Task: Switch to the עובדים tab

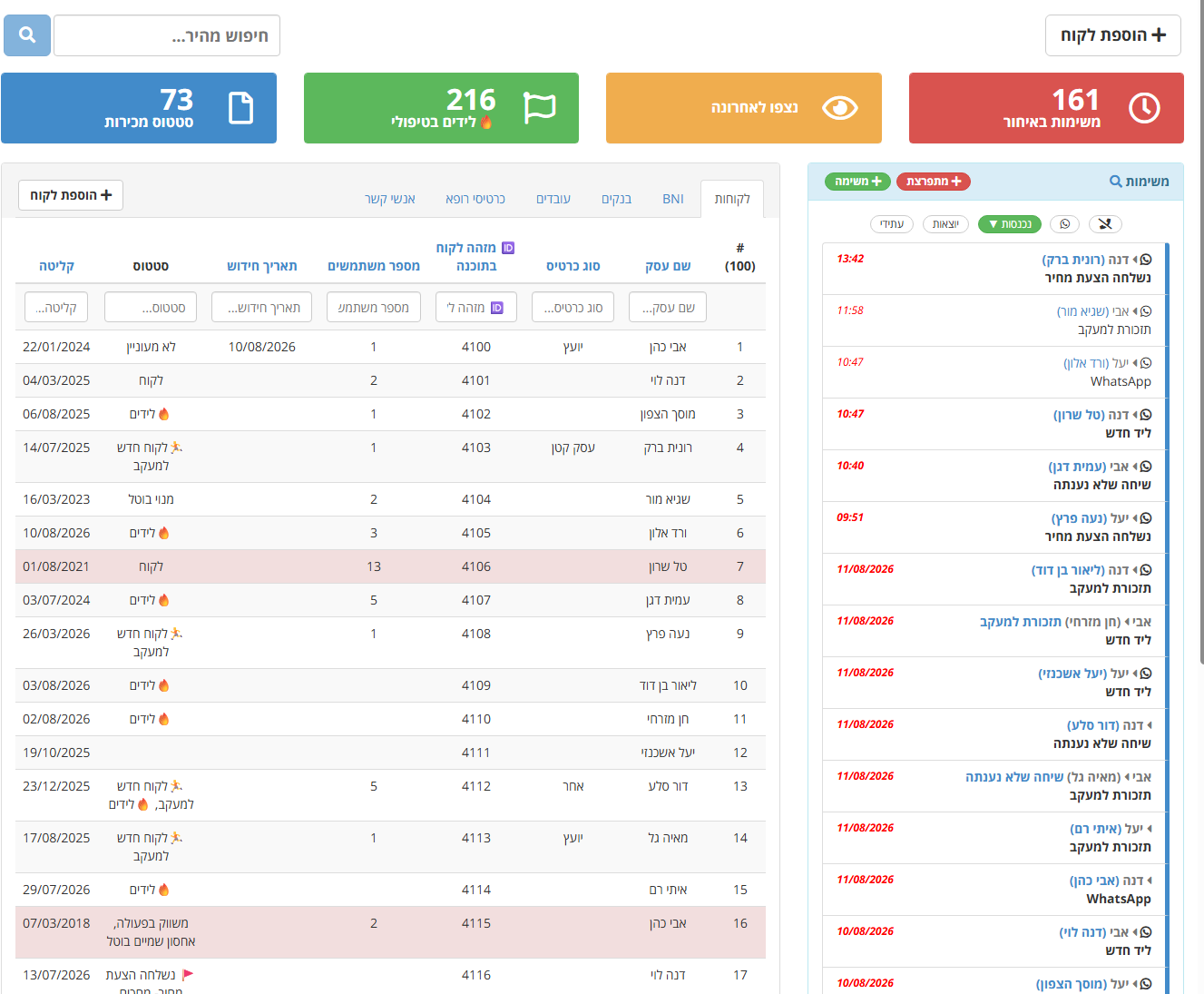Action: coord(553,199)
